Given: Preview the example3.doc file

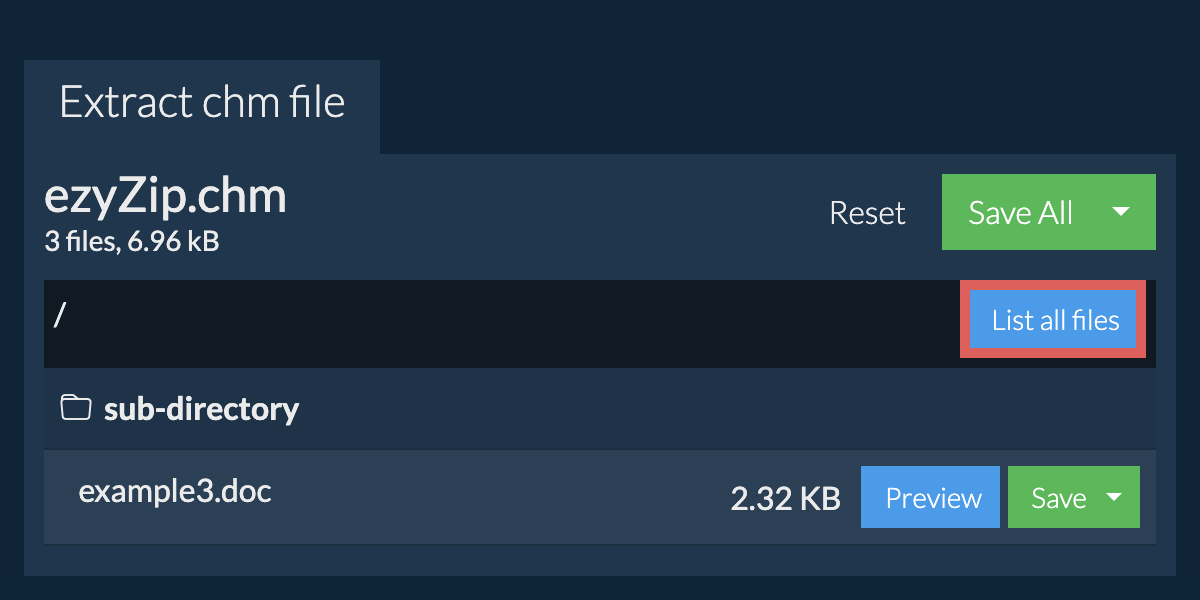Looking at the screenshot, I should point(933,497).
